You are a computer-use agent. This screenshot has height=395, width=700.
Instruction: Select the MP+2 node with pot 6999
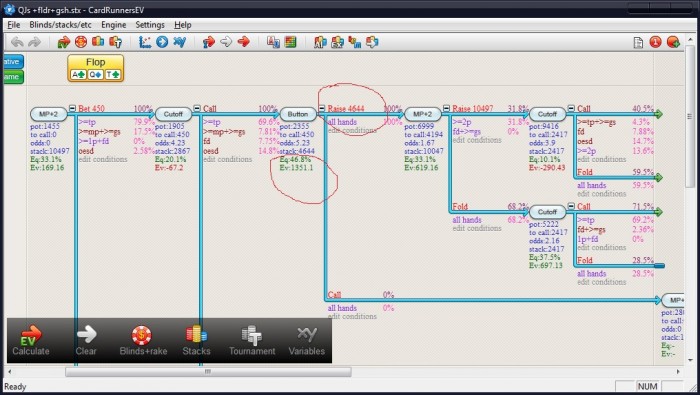(x=422, y=114)
